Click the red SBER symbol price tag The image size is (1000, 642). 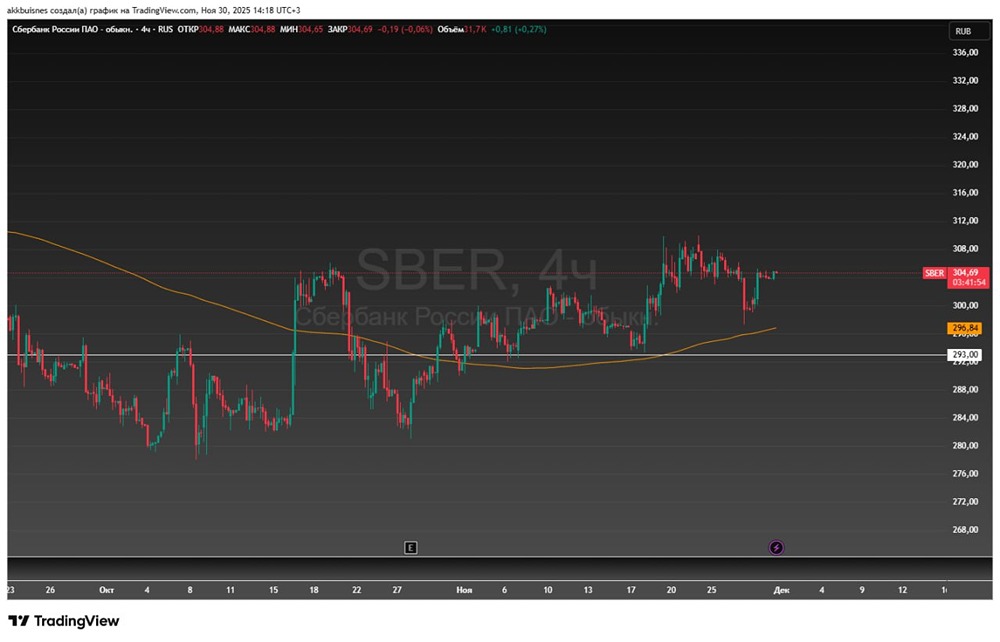pyautogui.click(x=934, y=273)
